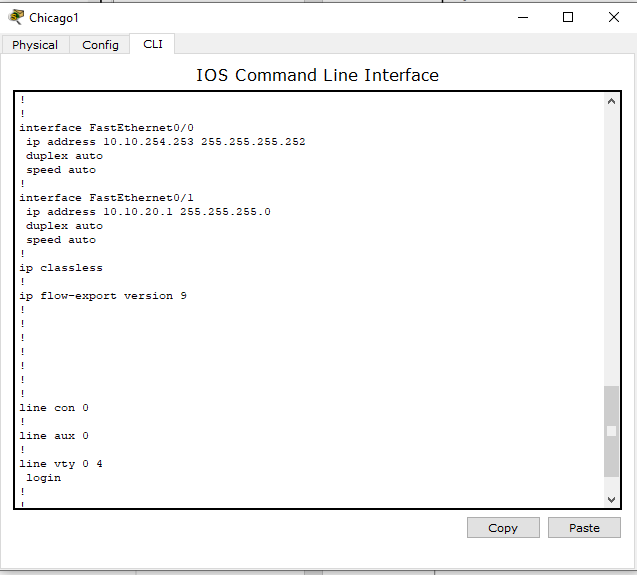Screen dimensions: 637x575
Task: Click the CLI scrollbar down arrow
Action: 611,499
